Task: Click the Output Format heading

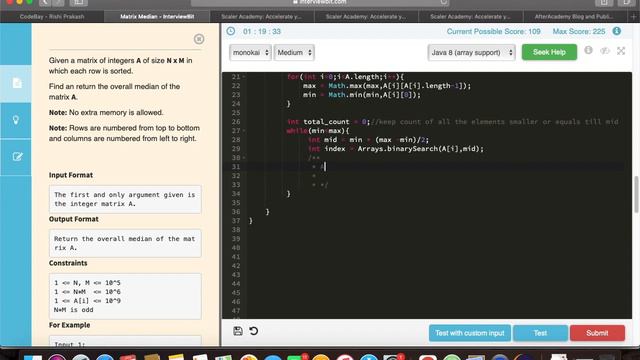Action: (x=73, y=219)
